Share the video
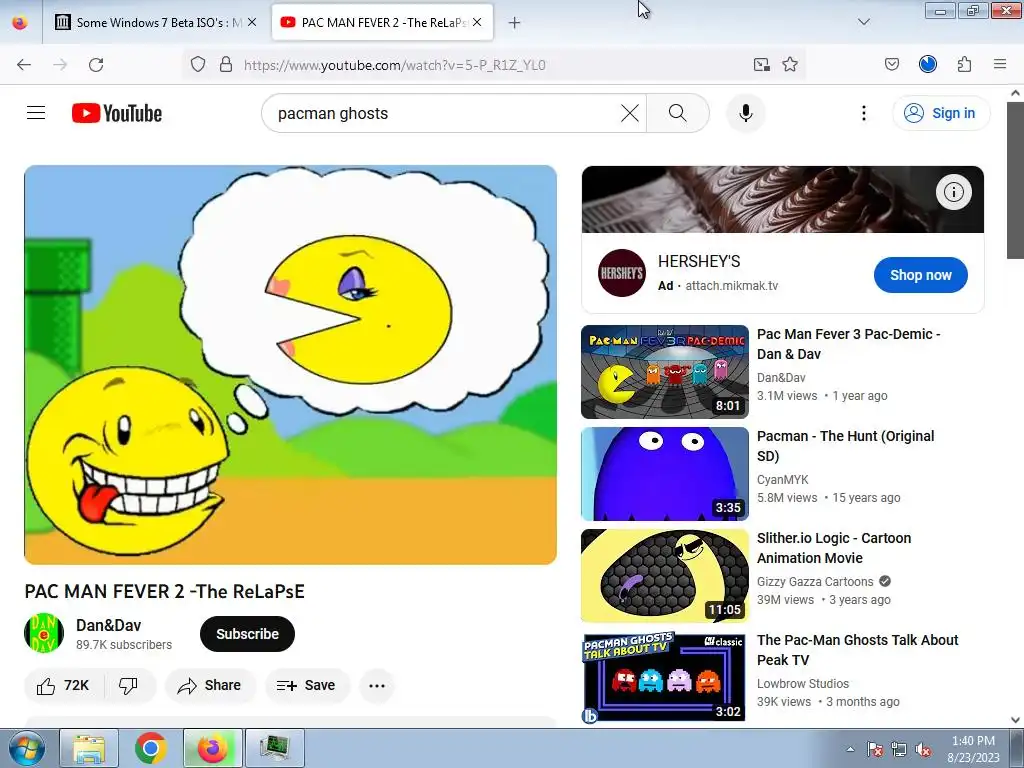Image resolution: width=1024 pixels, height=768 pixels. tap(210, 685)
